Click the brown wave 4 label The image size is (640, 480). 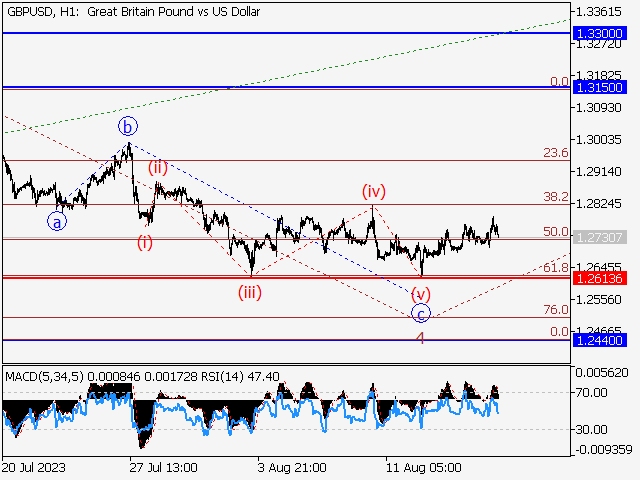point(421,338)
